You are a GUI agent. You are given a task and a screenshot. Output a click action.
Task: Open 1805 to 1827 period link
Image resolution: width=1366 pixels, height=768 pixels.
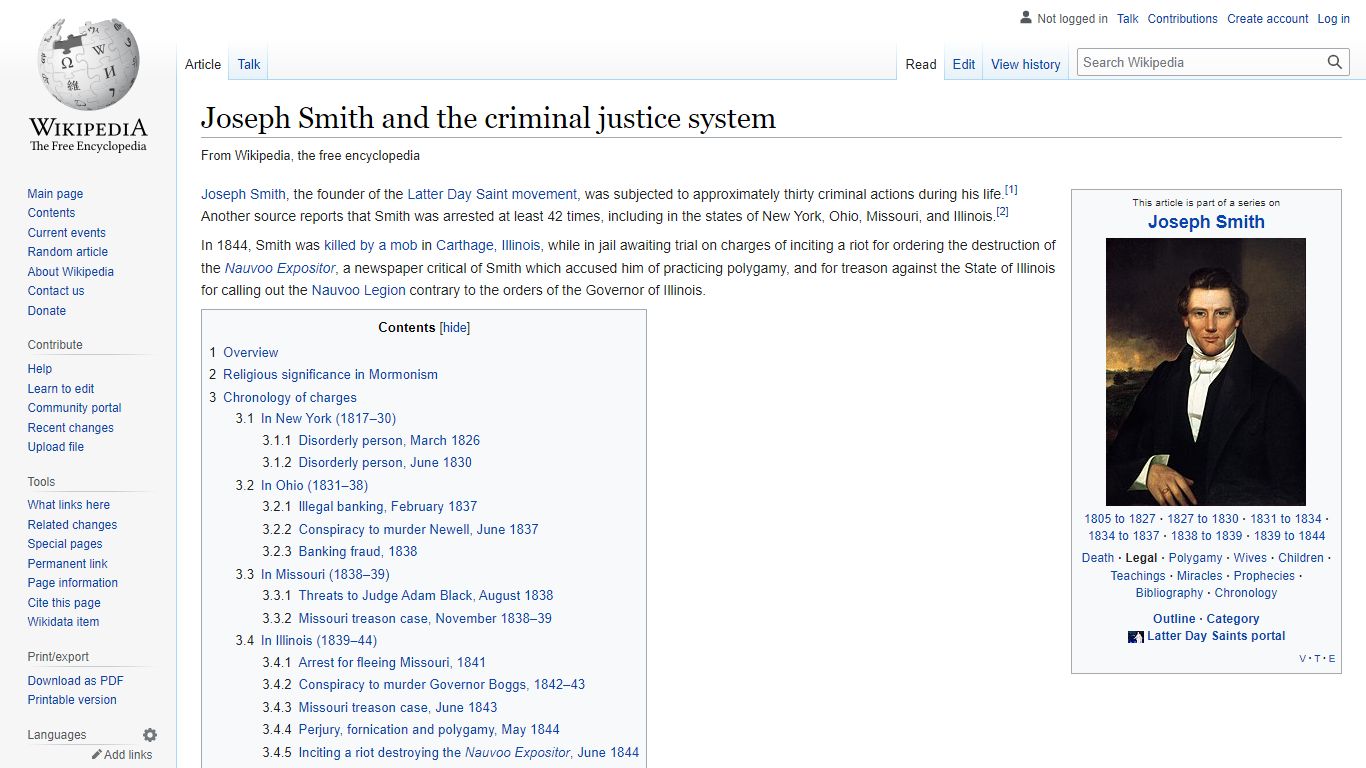coord(1119,519)
